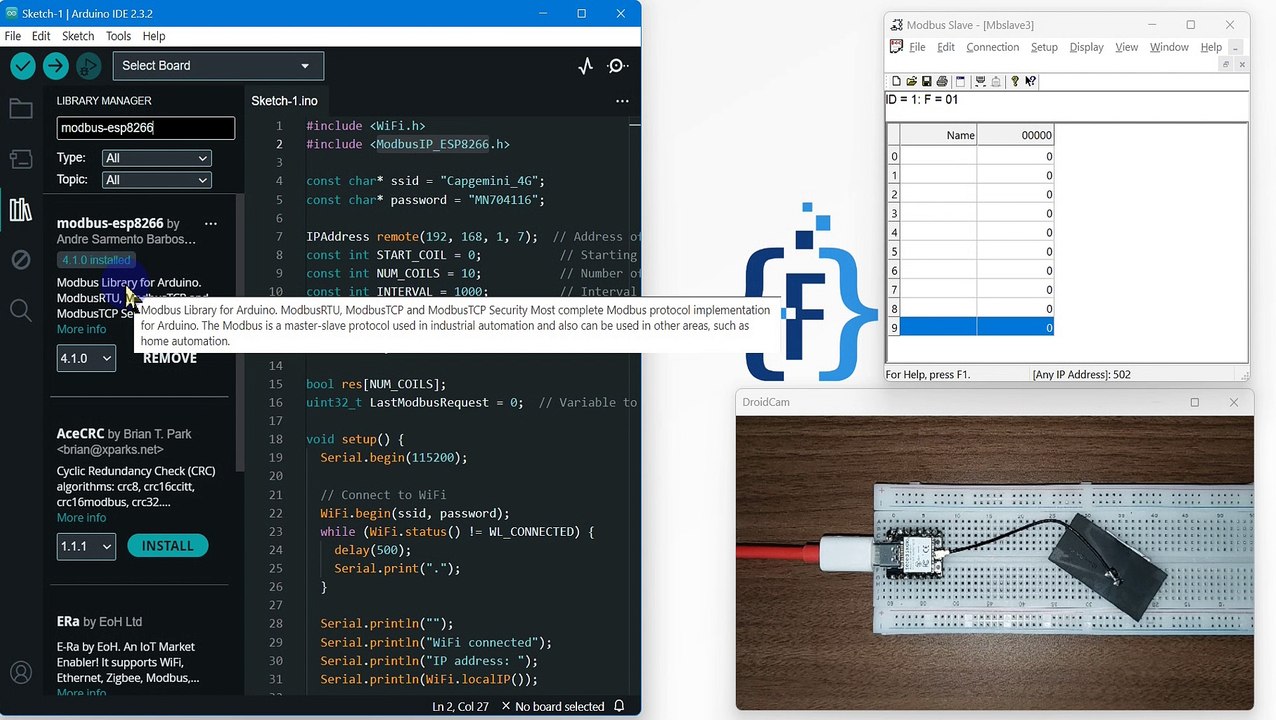Click the About question-mark icon in Modbus Slave

(x=1015, y=81)
